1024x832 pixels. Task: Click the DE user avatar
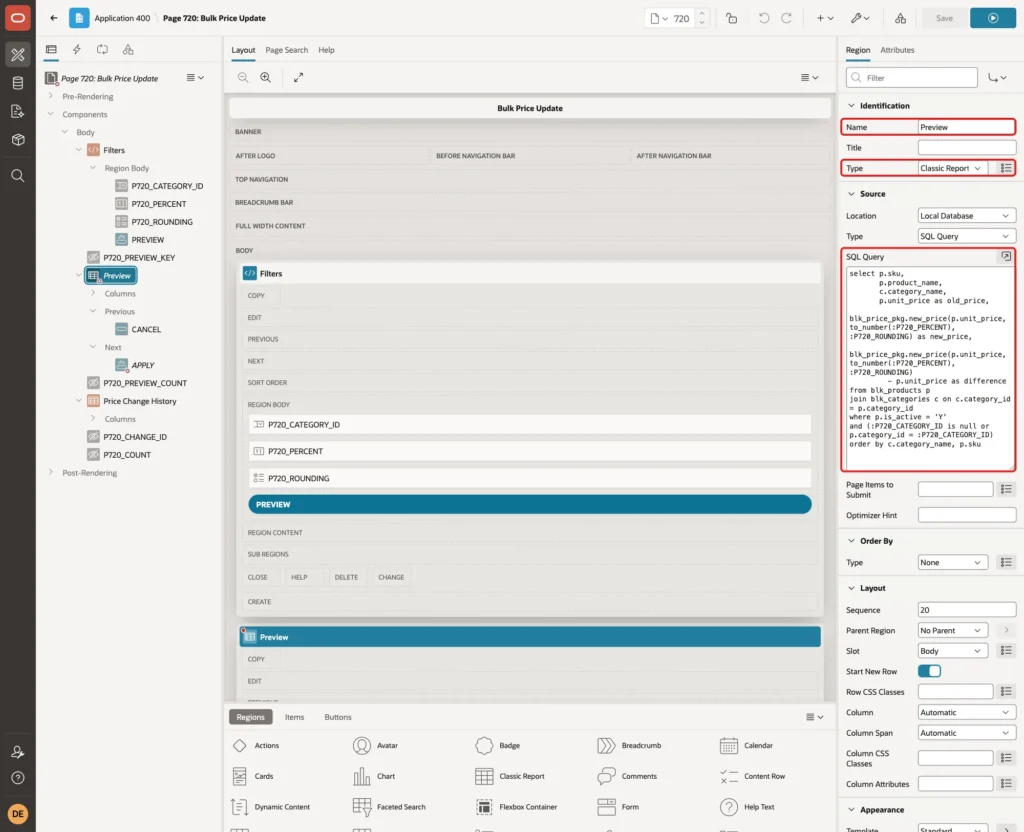click(18, 814)
